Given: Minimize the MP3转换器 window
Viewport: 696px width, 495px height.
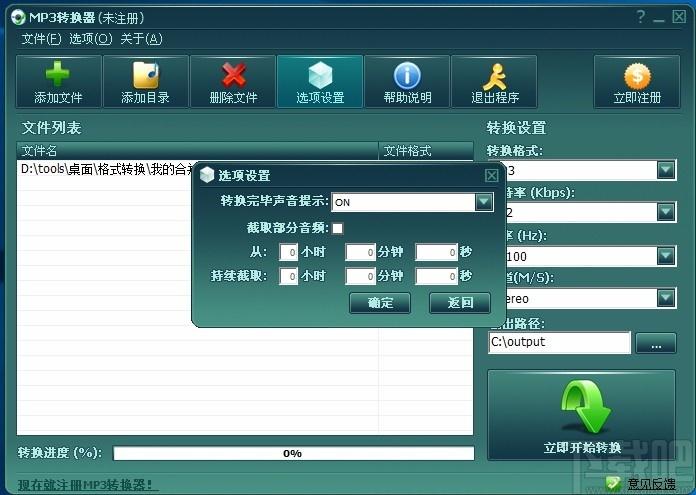Looking at the screenshot, I should coord(659,18).
